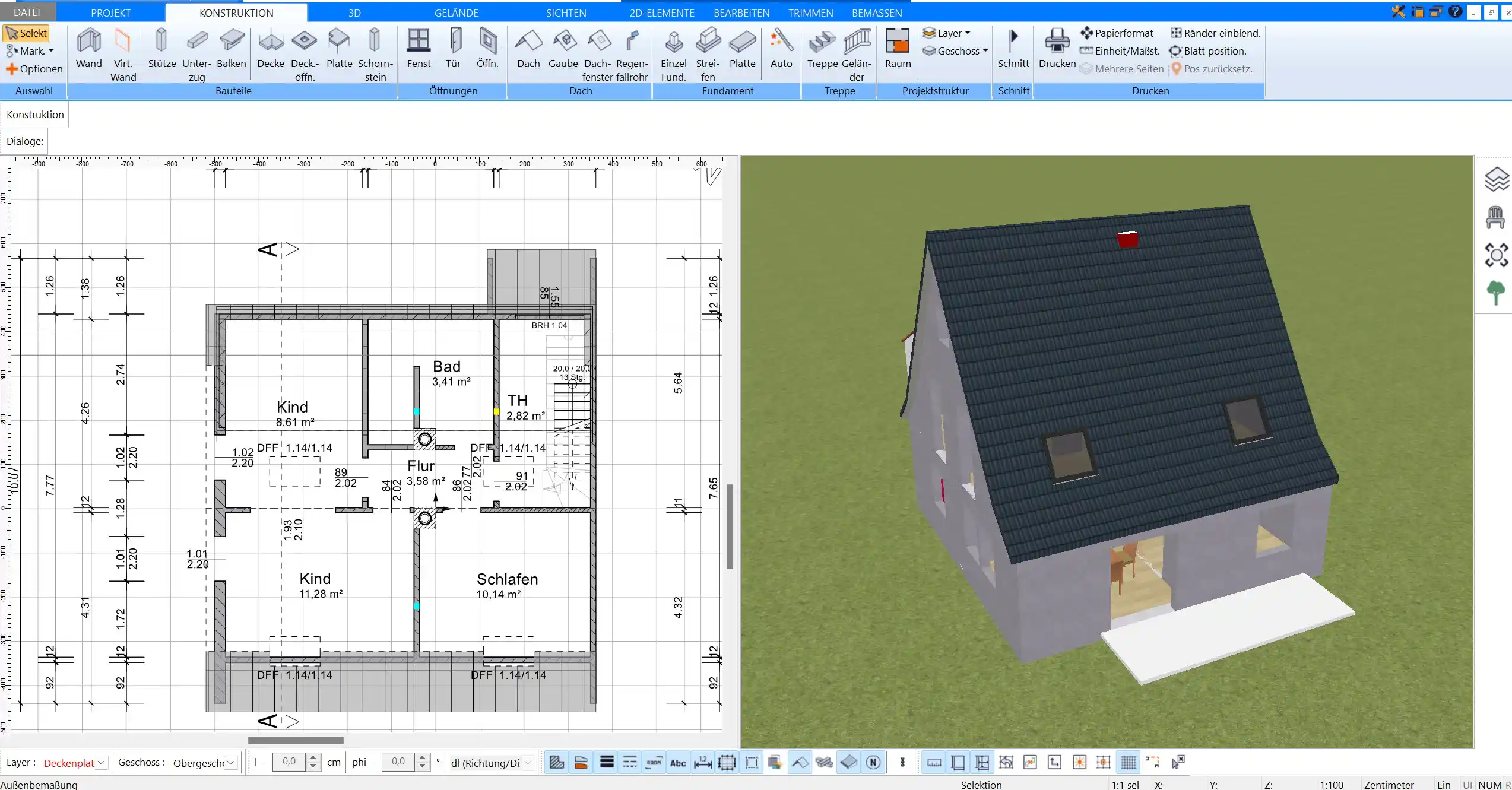The image size is (1512, 790).
Task: Toggle the grid display button
Action: pyautogui.click(x=1129, y=762)
